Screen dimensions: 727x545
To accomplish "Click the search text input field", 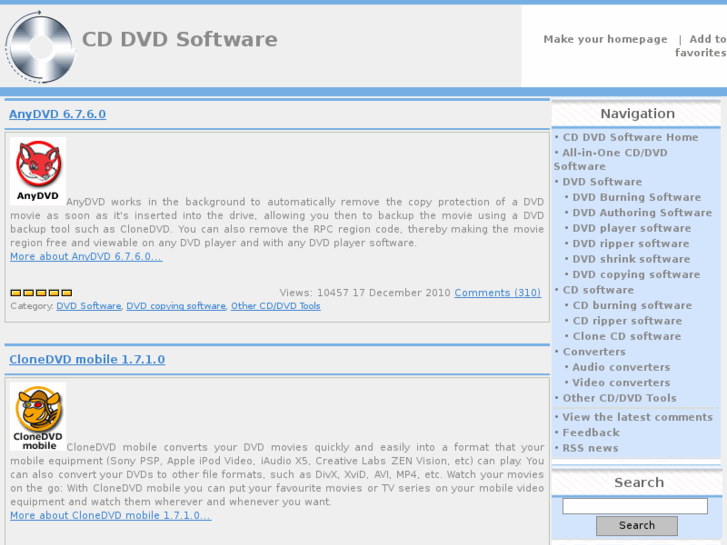I will [x=635, y=506].
